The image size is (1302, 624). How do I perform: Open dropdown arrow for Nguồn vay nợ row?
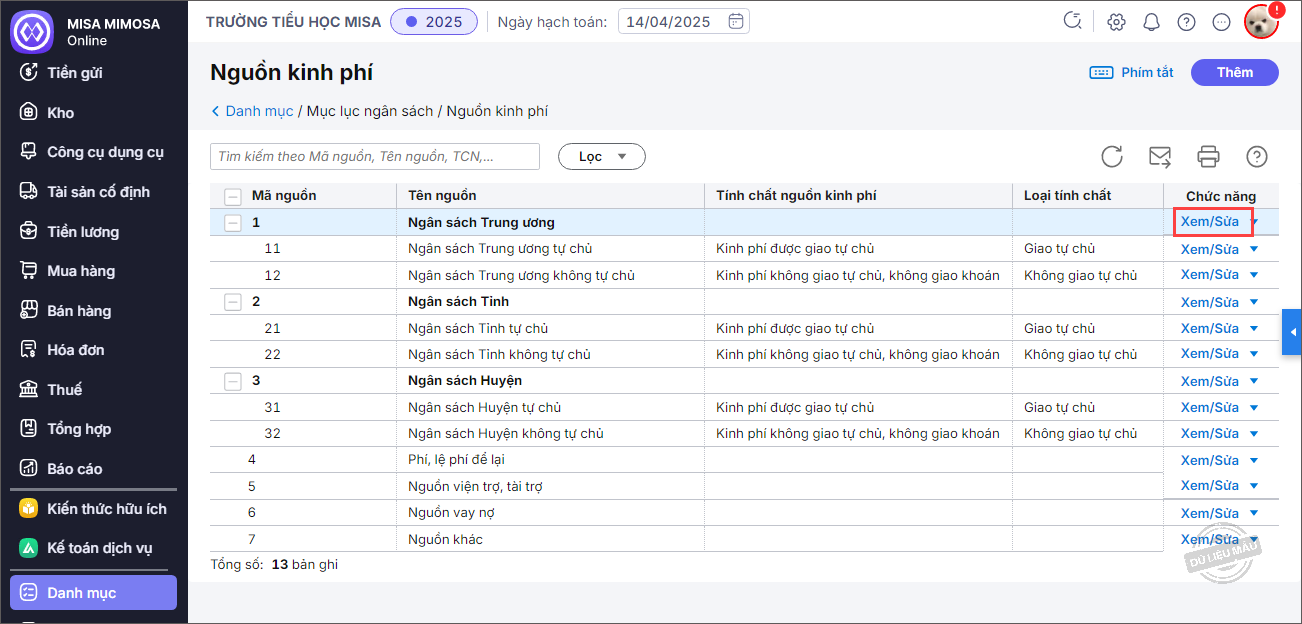[1254, 513]
